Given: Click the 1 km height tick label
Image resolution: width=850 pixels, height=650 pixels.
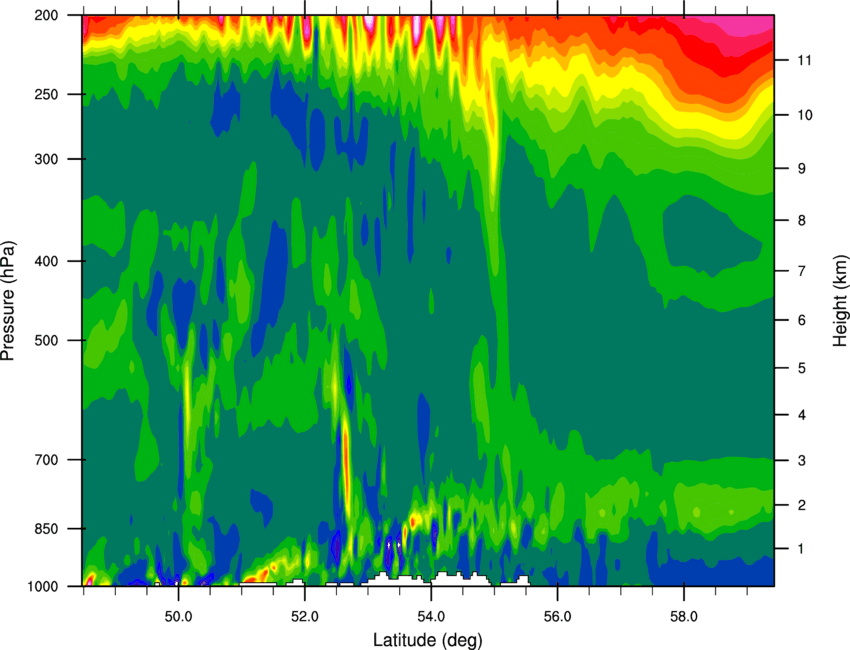Looking at the screenshot, I should tap(801, 549).
